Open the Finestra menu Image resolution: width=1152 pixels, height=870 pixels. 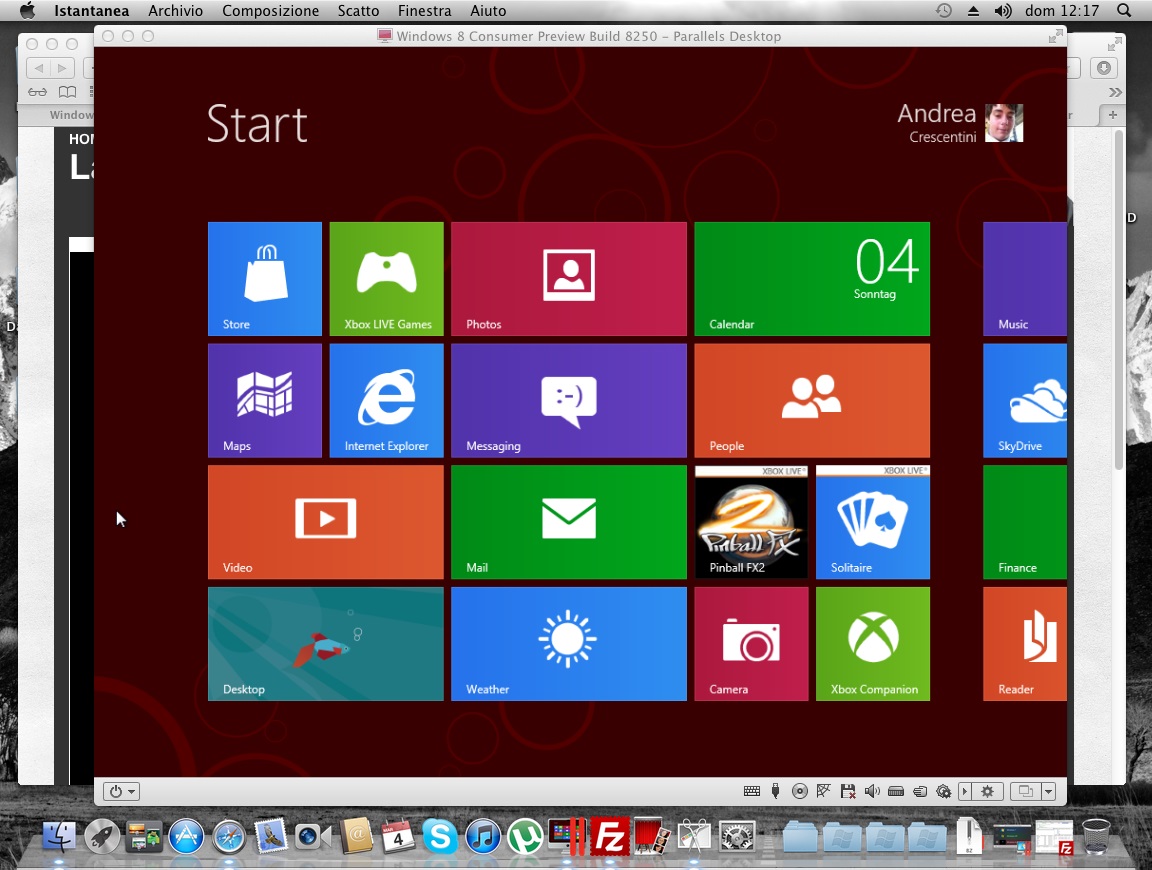(425, 10)
